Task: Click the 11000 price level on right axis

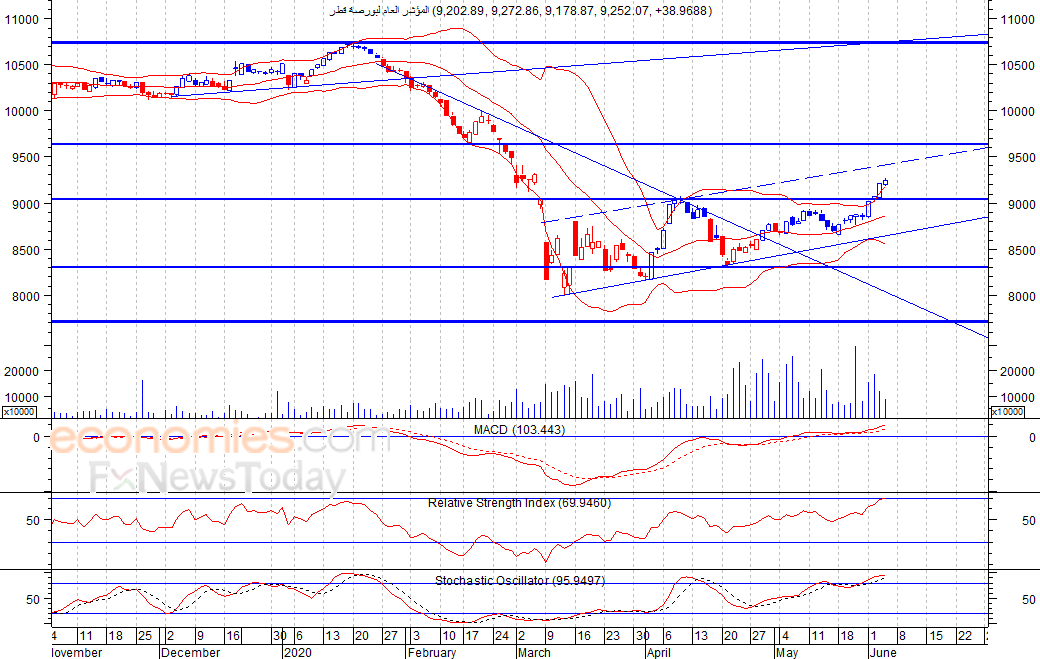Action: (1017, 20)
